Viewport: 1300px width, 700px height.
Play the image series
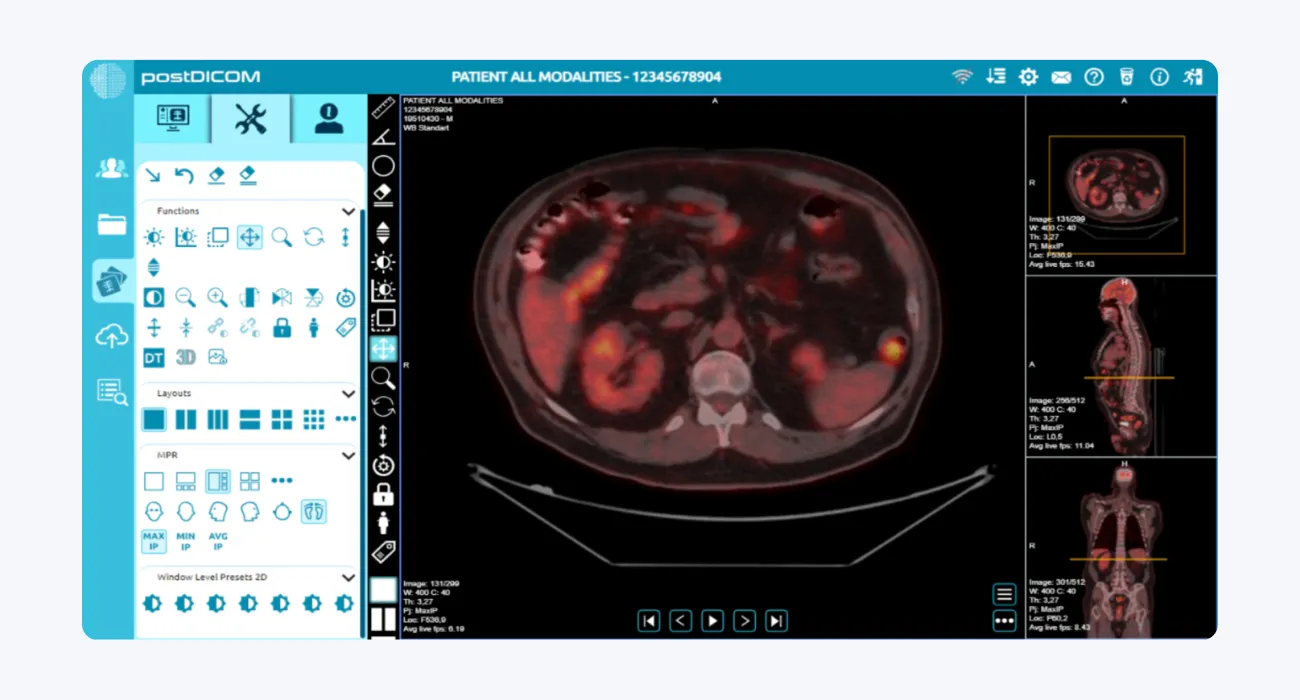pos(712,620)
